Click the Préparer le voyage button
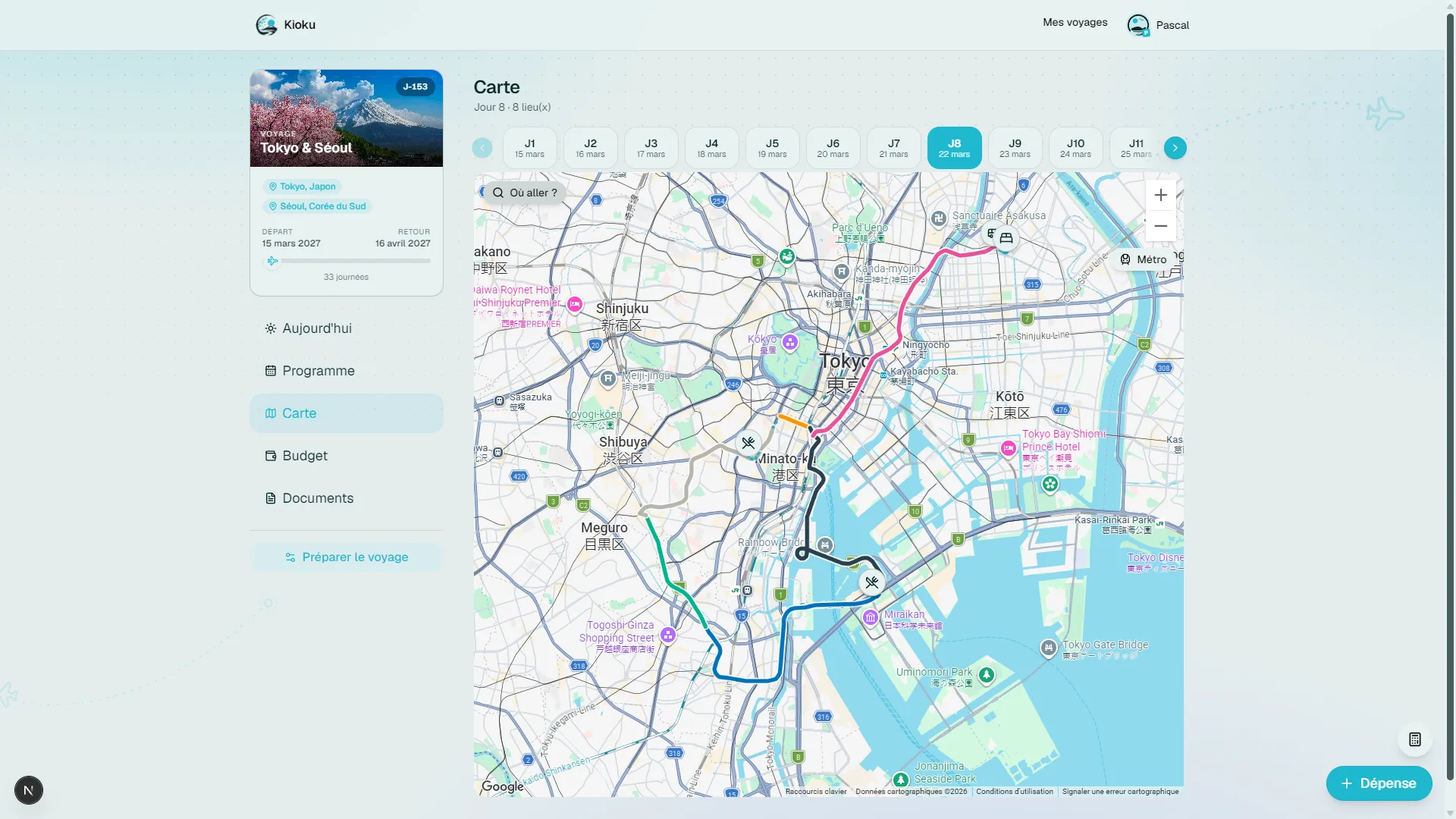Screen dimensions: 1456x819 click(x=347, y=557)
